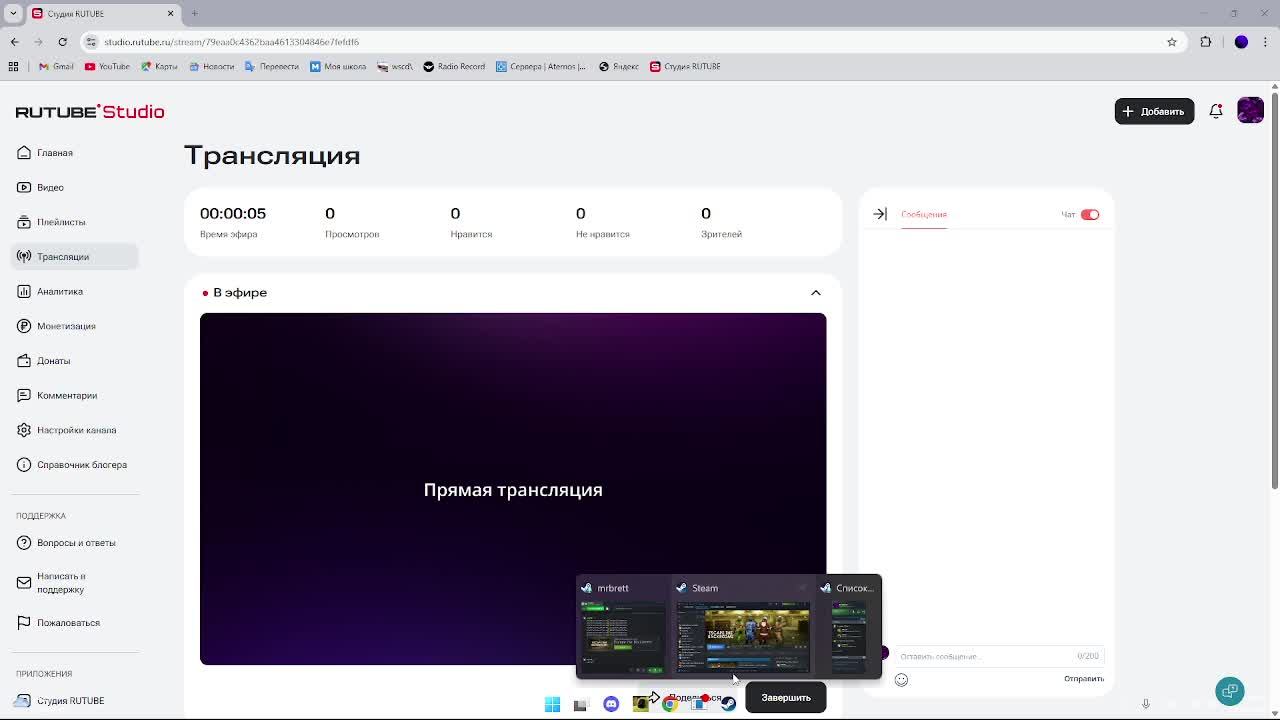Click the page vertical scrollbar
Screen dimensions: 1280x720
[x=1274, y=290]
